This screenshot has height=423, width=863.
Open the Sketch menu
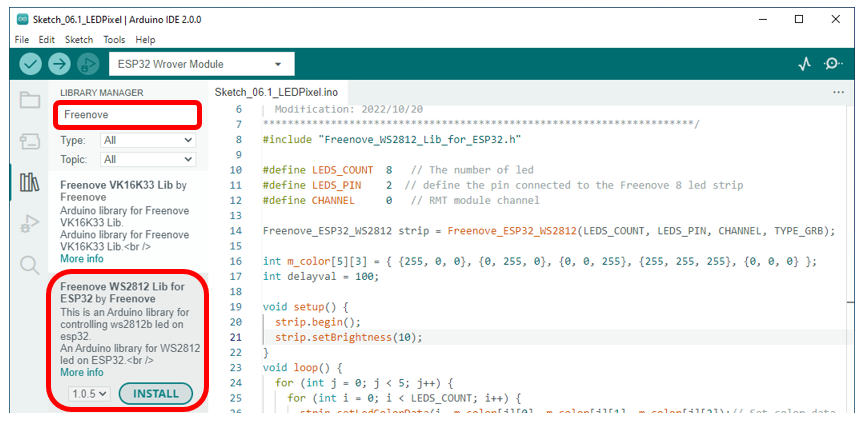(x=79, y=40)
